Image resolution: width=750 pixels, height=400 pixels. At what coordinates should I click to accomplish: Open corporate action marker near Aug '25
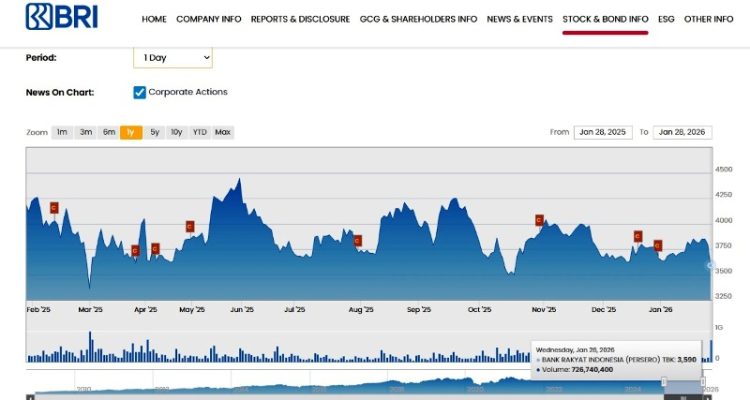[x=357, y=240]
